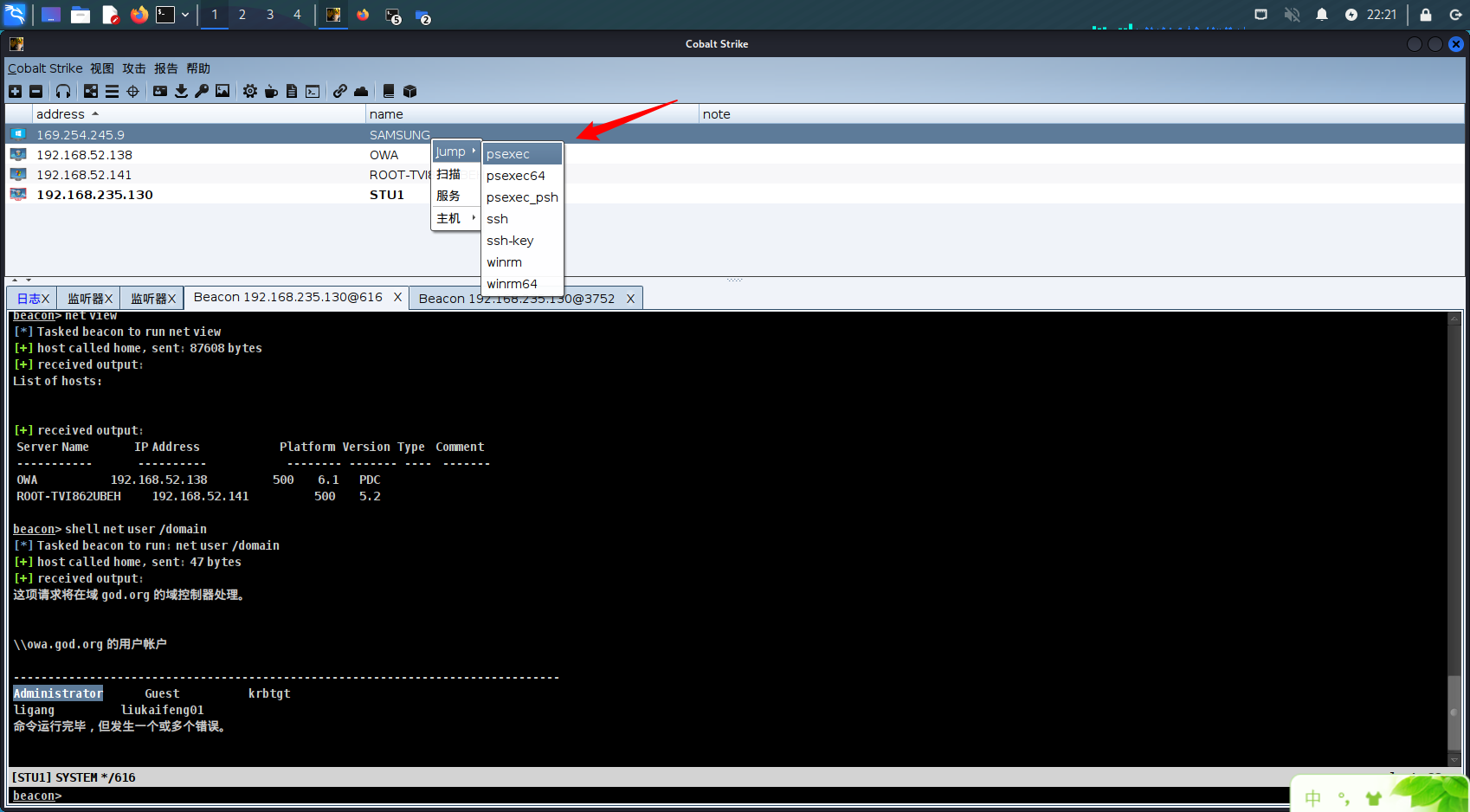Click the gear generate payload icon

pyautogui.click(x=250, y=91)
